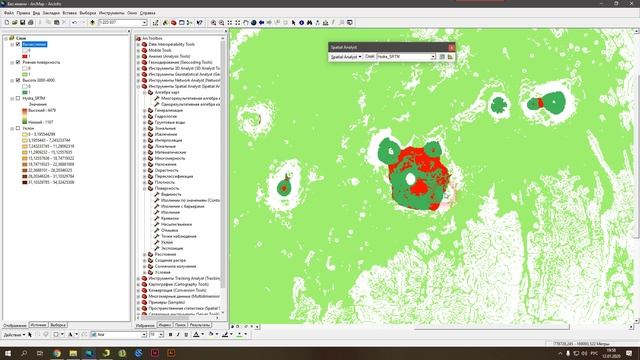Collapse the Hydra_SRTM layer legend
640x360 pixels.
pyautogui.click(x=12, y=98)
